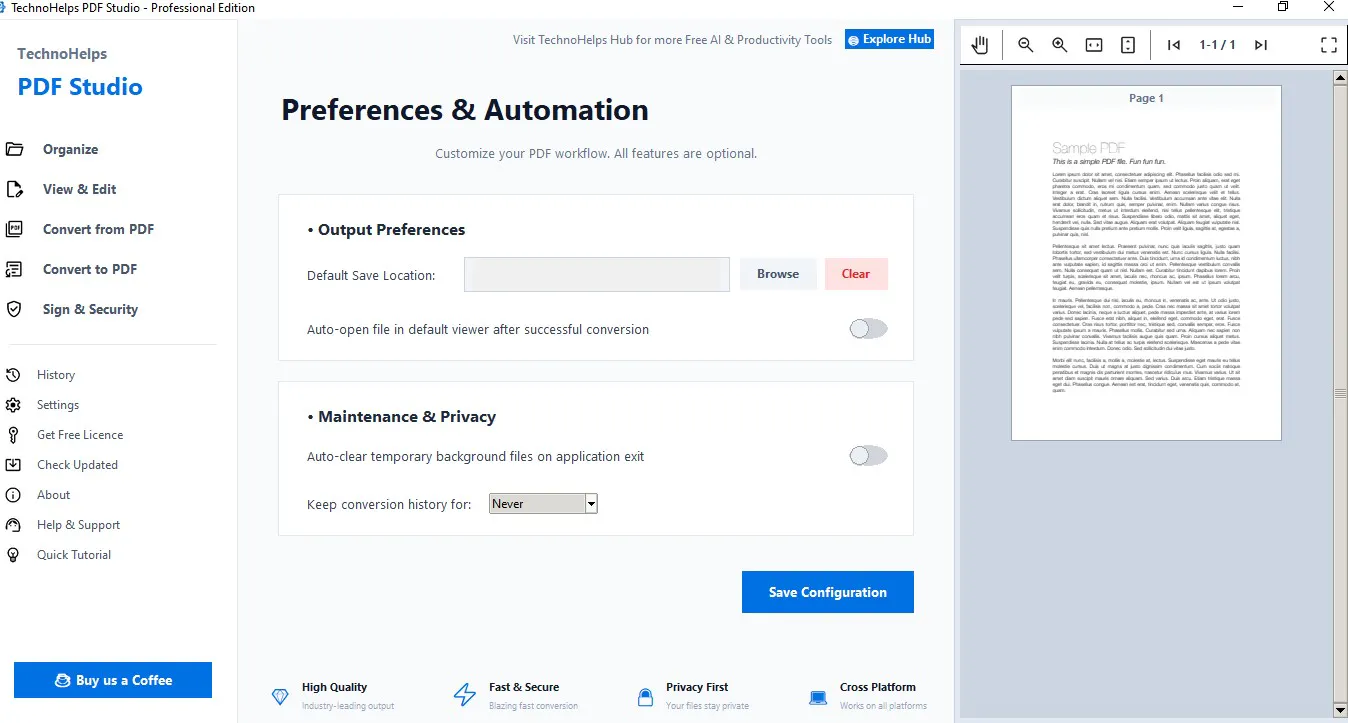The width and height of the screenshot is (1348, 723).
Task: Click the preview scrollbar up arrow
Action: click(1340, 78)
